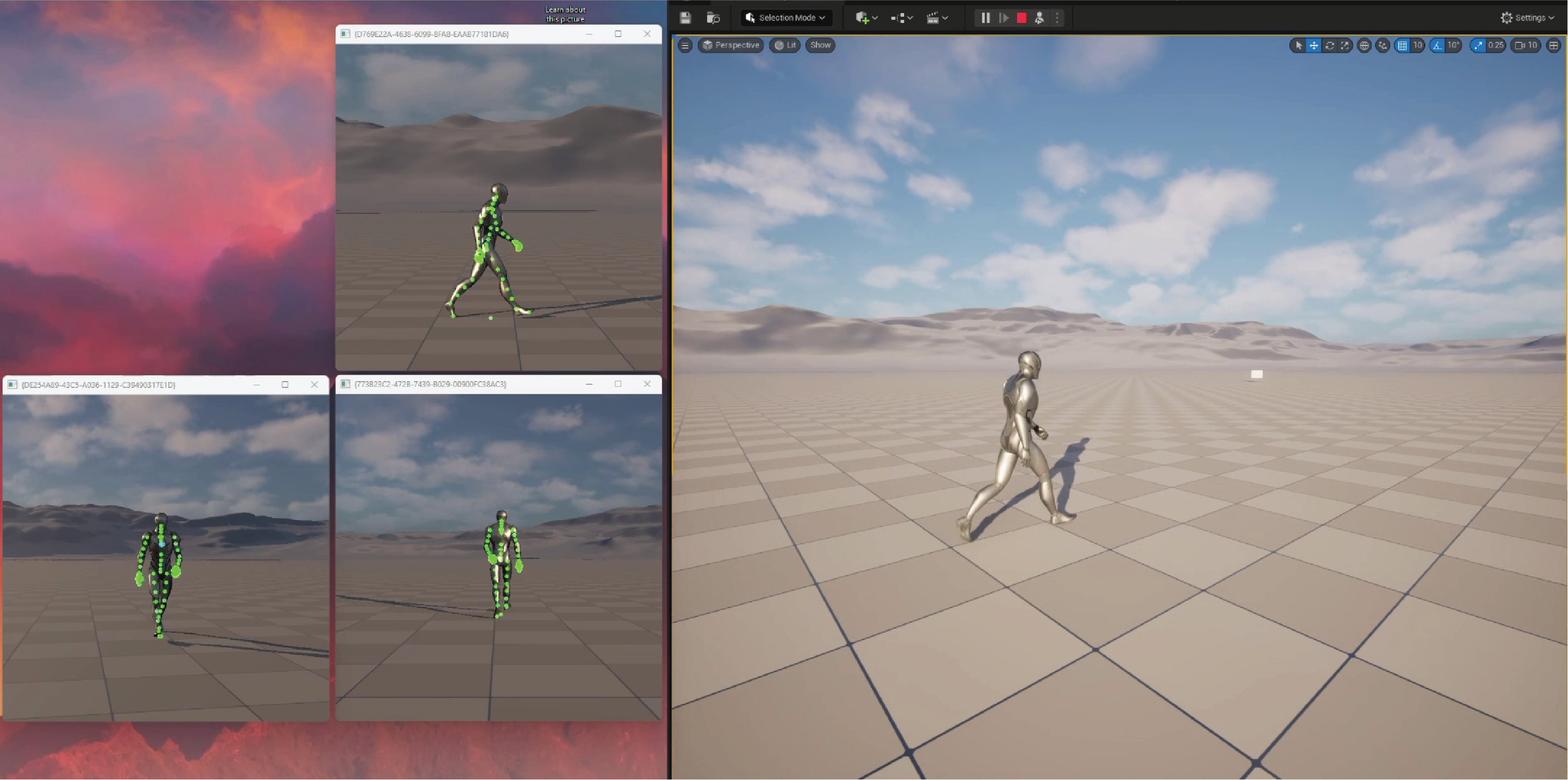Adjust the camera speed value of 10
1568x780 pixels.
(1526, 45)
